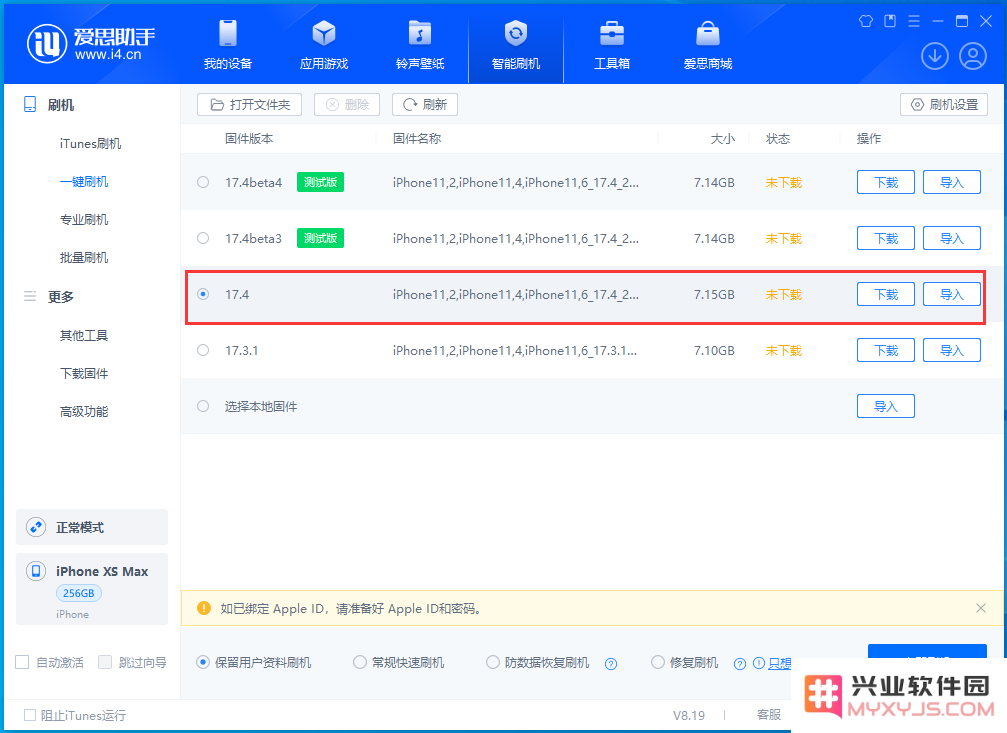Toggle 跳过向导 checkbox
The width and height of the screenshot is (1007, 733).
(105, 662)
